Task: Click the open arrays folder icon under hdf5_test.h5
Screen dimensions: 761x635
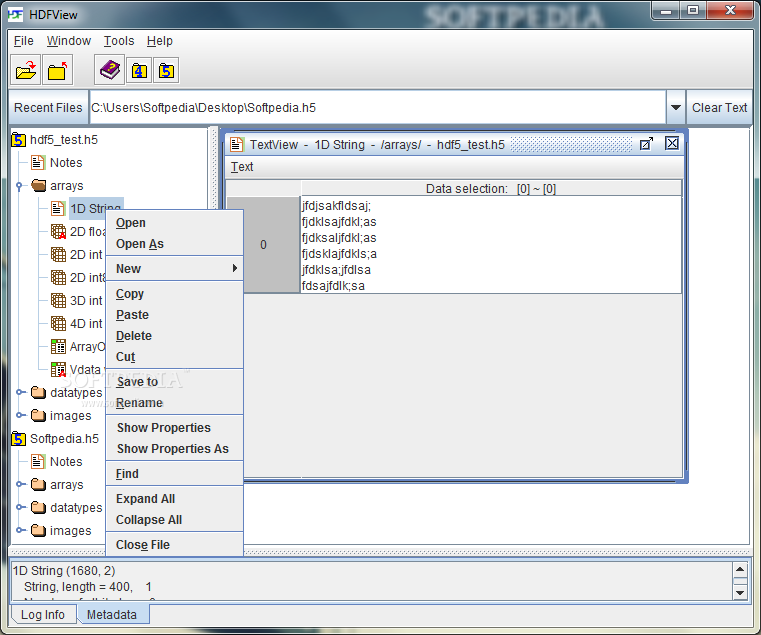Action: (38, 185)
